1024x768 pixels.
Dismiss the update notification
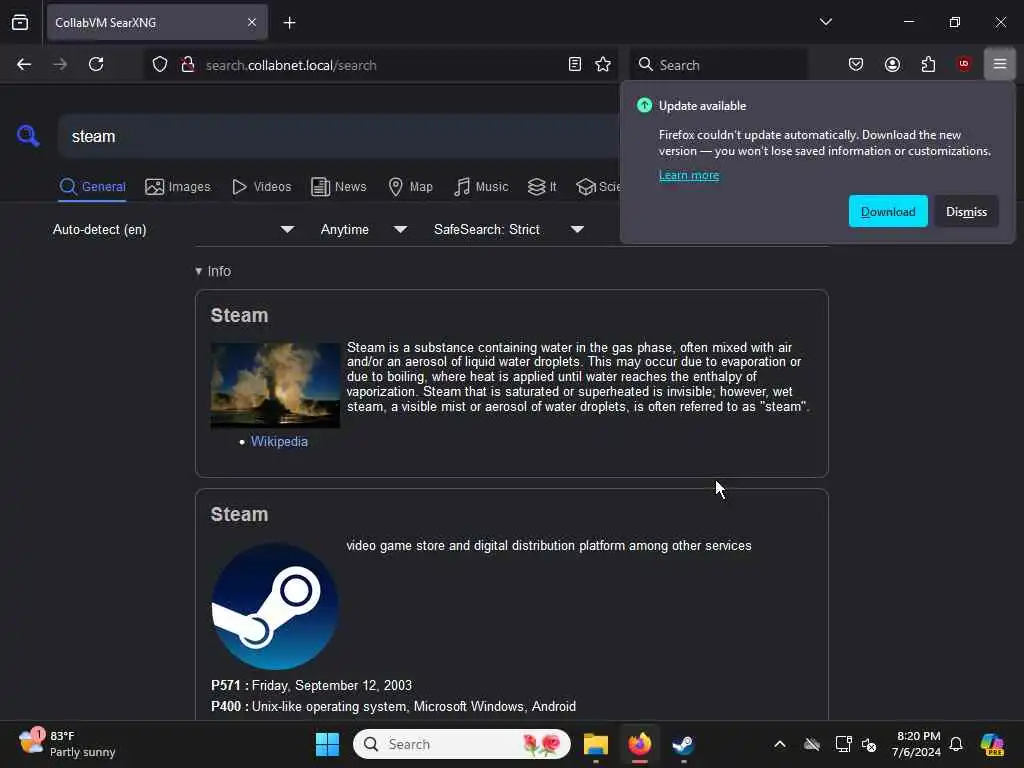(x=966, y=212)
